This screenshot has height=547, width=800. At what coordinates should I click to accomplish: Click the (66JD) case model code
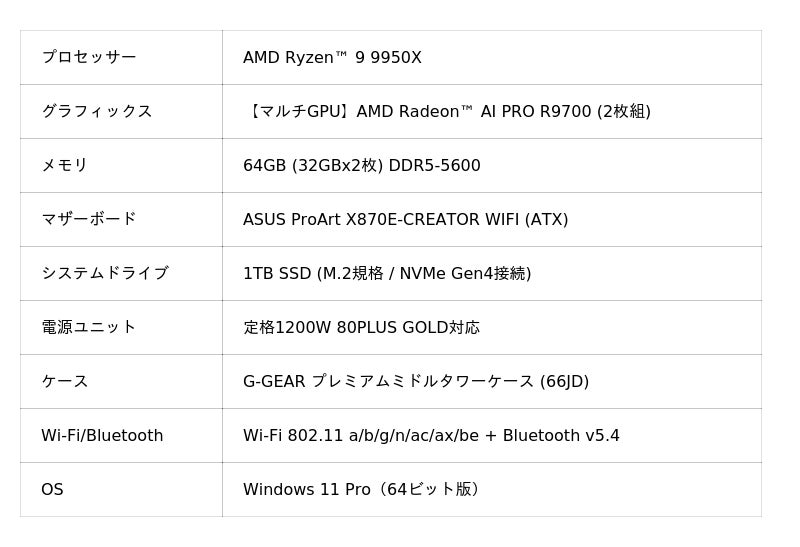click(x=564, y=382)
